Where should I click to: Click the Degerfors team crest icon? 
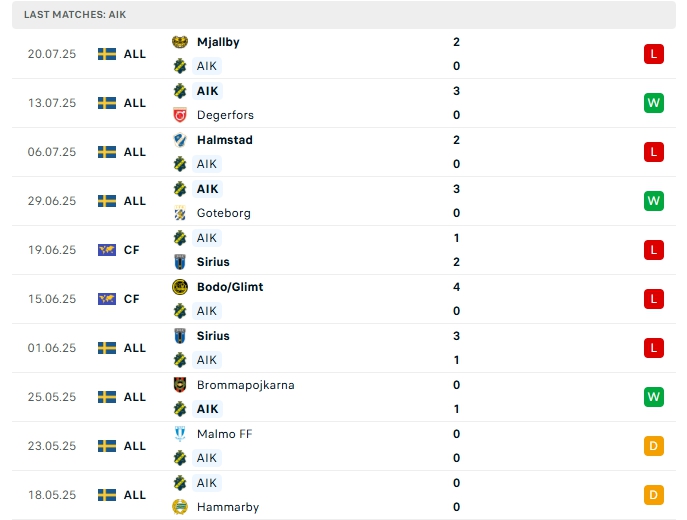click(x=180, y=115)
